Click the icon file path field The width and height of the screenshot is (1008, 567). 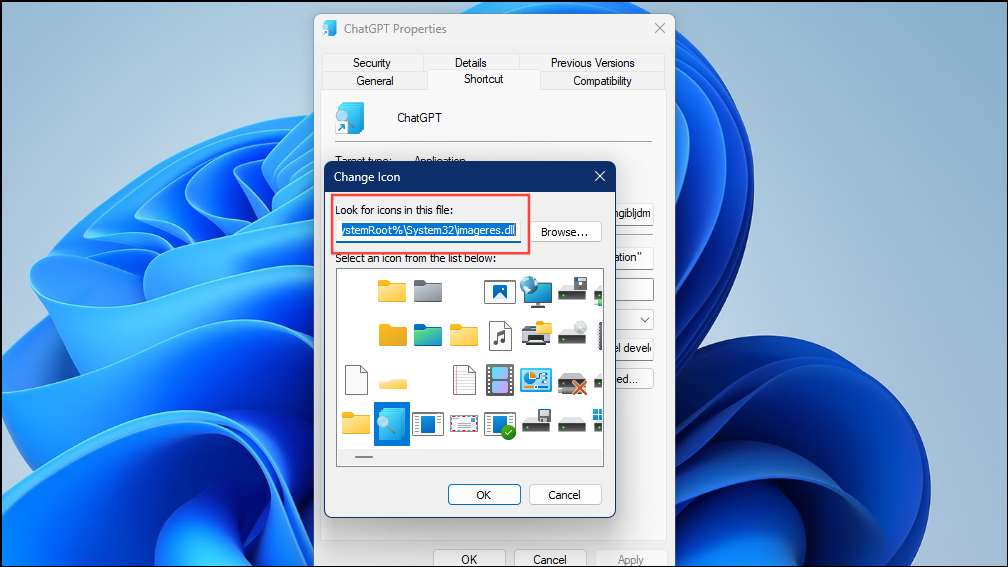428,231
